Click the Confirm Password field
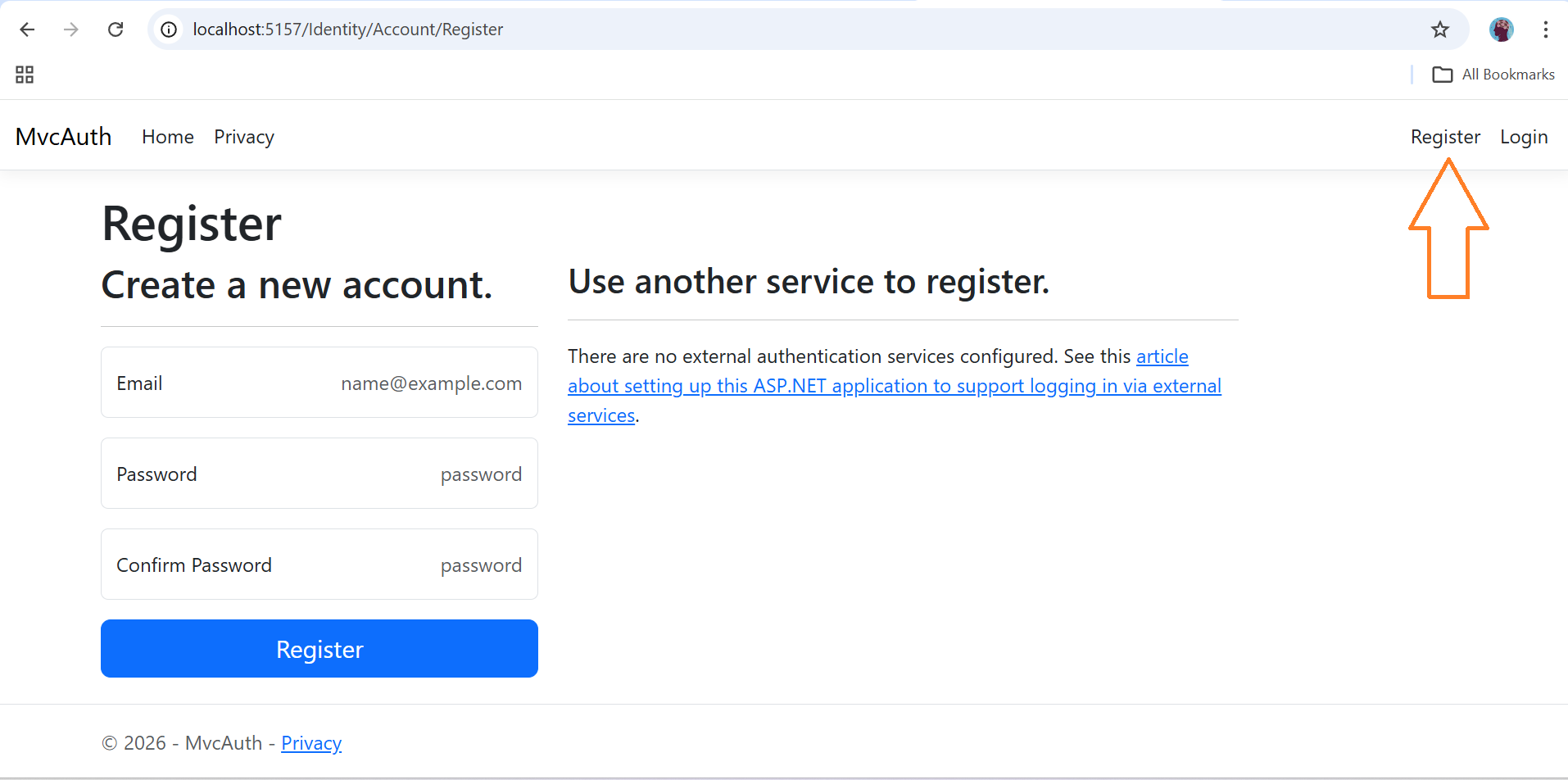This screenshot has width=1568, height=780. click(x=319, y=564)
